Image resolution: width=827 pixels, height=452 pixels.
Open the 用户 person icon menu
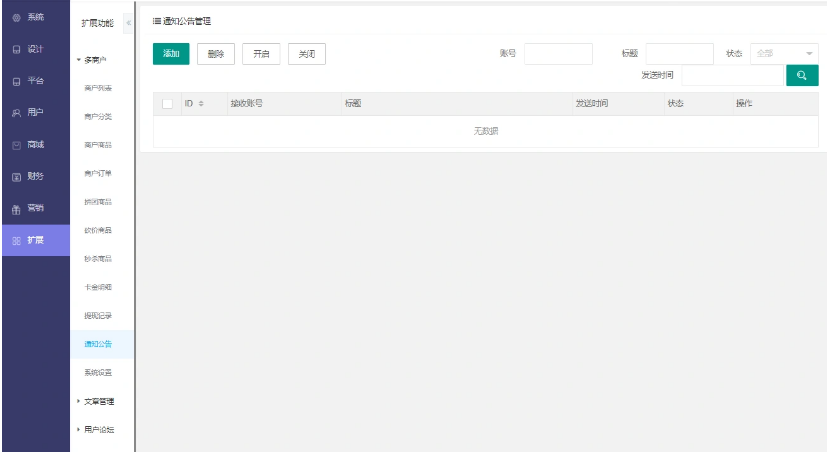[x=16, y=113]
